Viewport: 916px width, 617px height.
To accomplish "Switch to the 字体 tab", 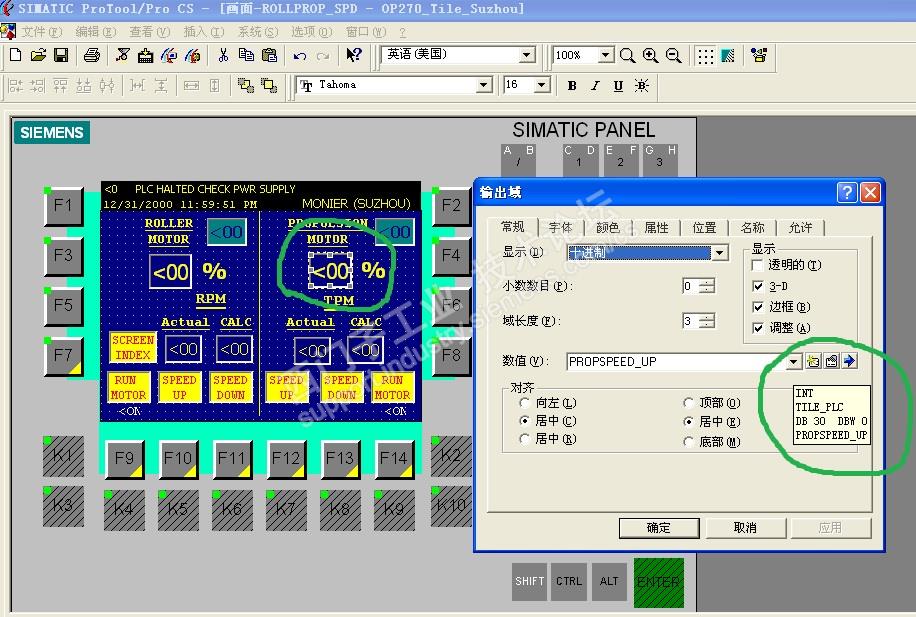I will click(560, 227).
